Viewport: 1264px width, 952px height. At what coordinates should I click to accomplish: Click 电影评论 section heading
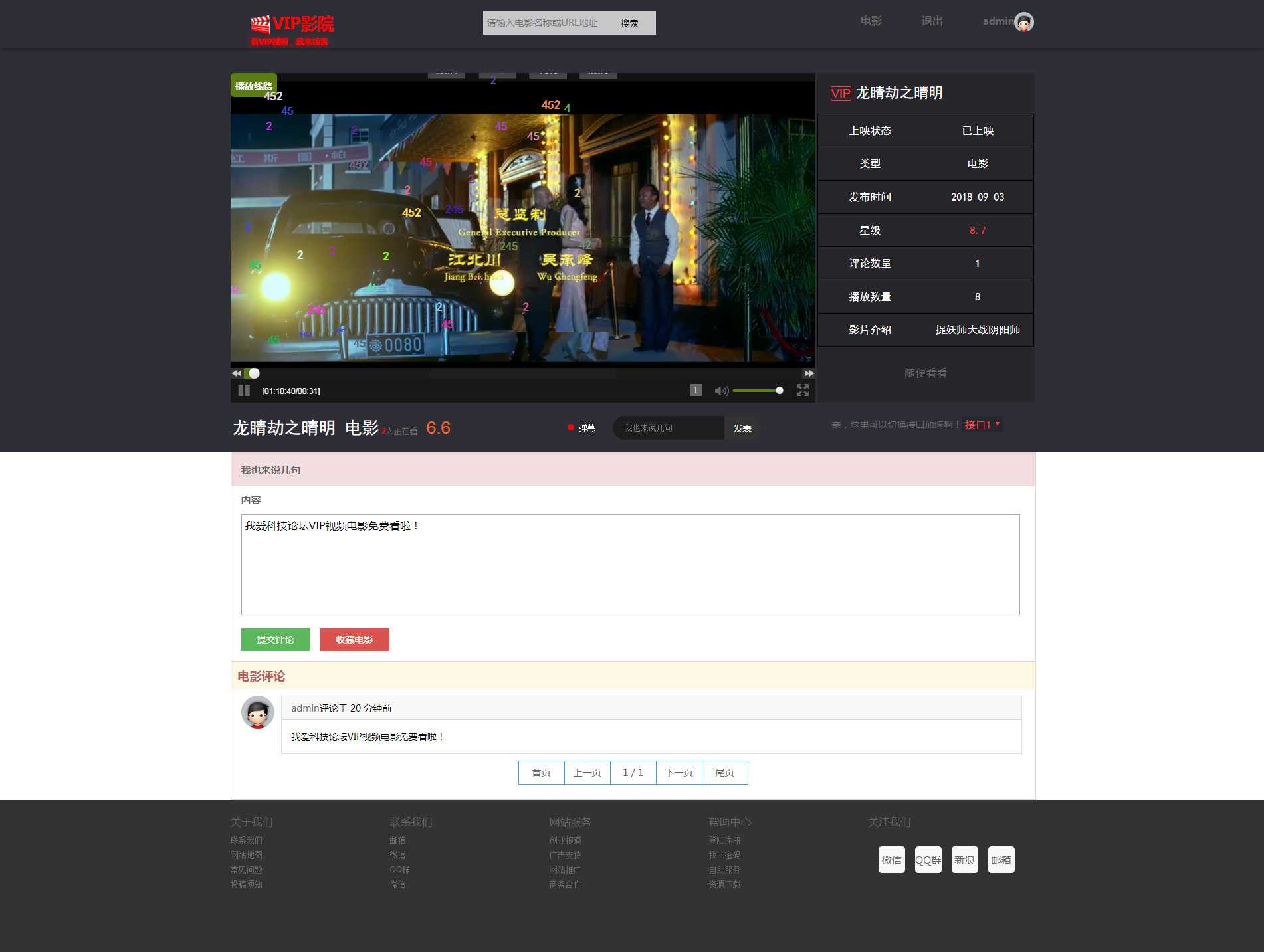coord(261,676)
